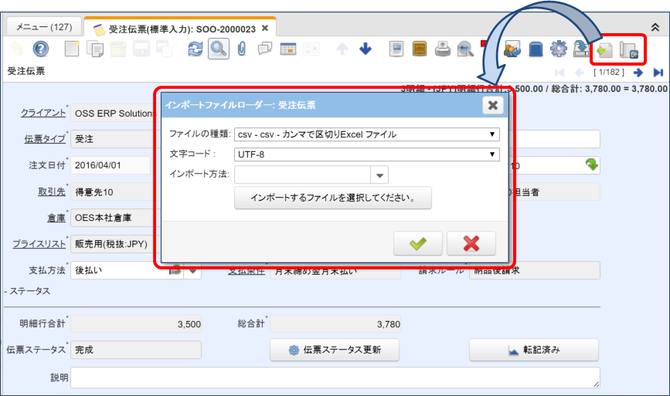Viewport: 670px width, 396px height.
Task: Click the Zoom Across magnifier icon
Action: pyautogui.click(x=465, y=49)
